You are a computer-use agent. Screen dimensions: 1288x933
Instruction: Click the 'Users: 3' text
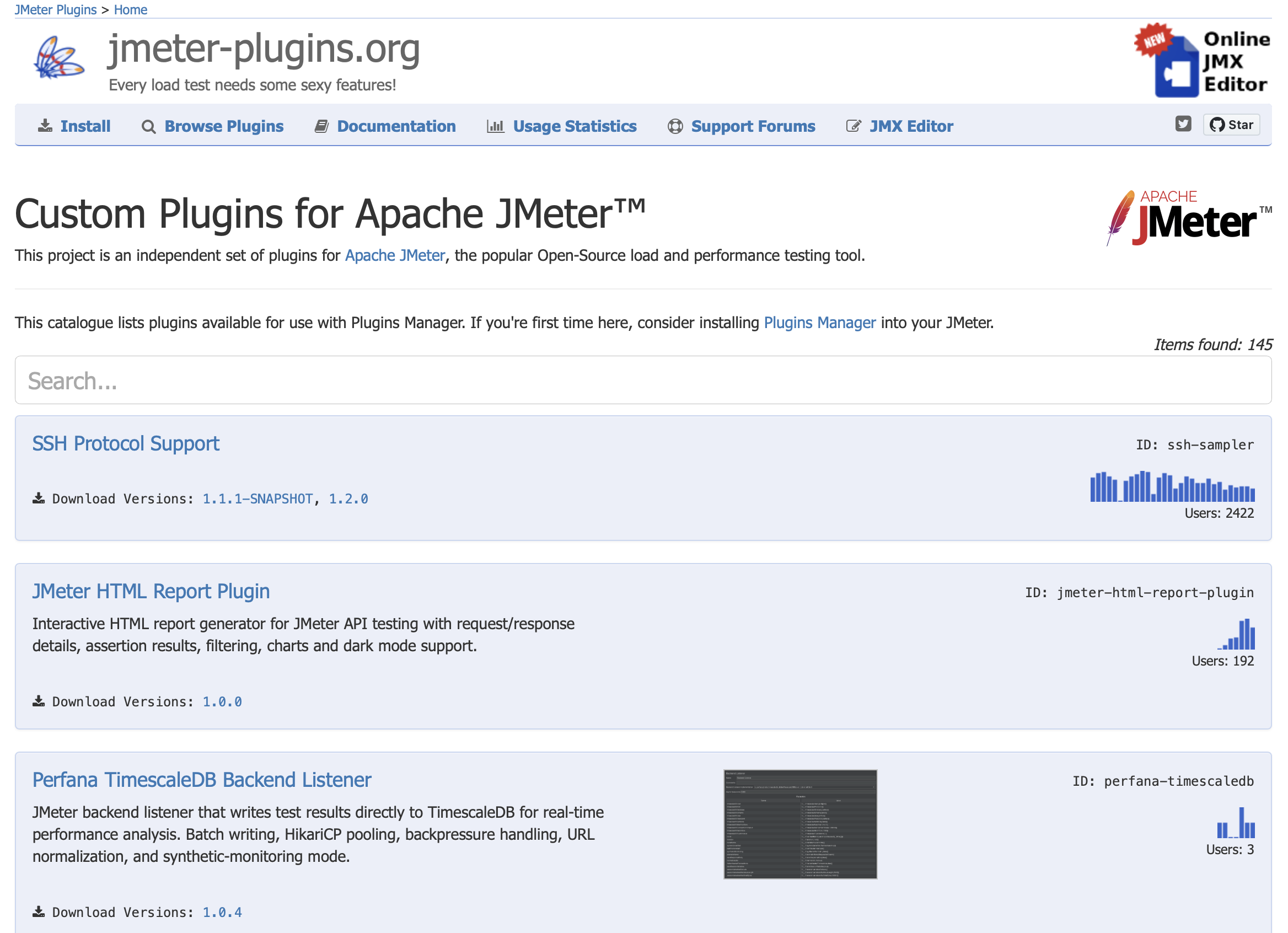(x=1230, y=849)
